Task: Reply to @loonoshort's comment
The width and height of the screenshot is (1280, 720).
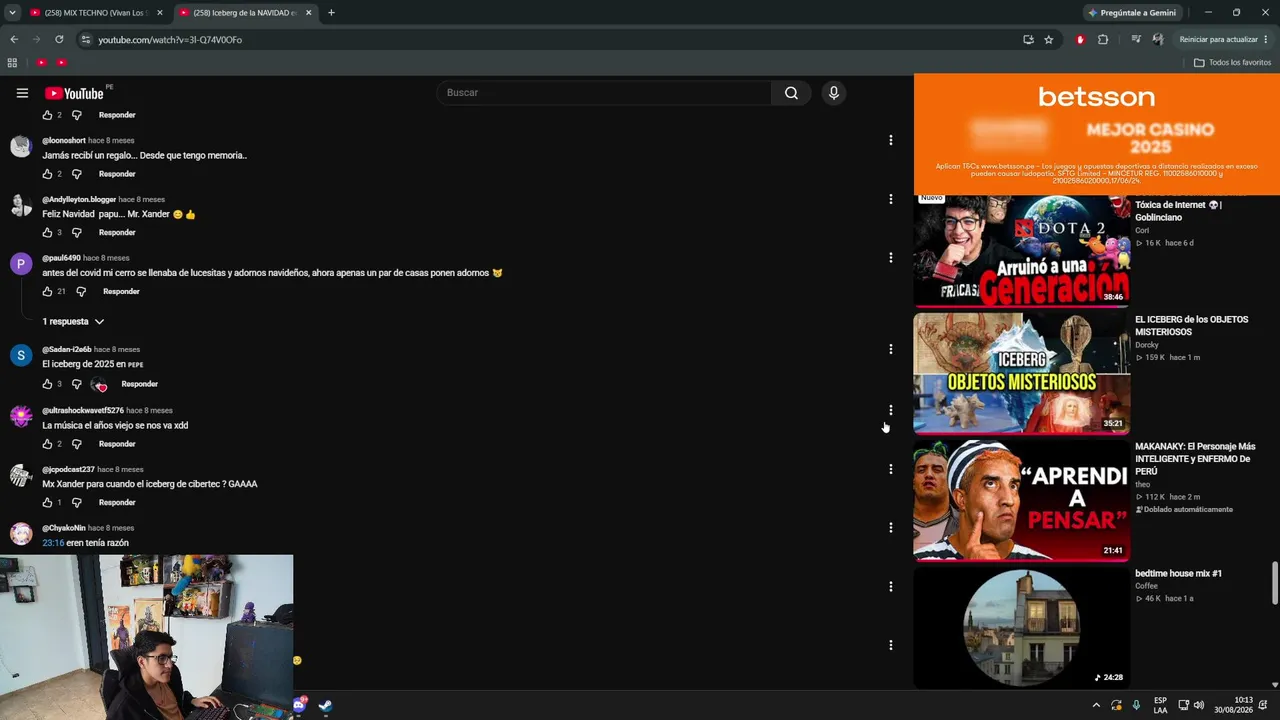Action: point(117,174)
